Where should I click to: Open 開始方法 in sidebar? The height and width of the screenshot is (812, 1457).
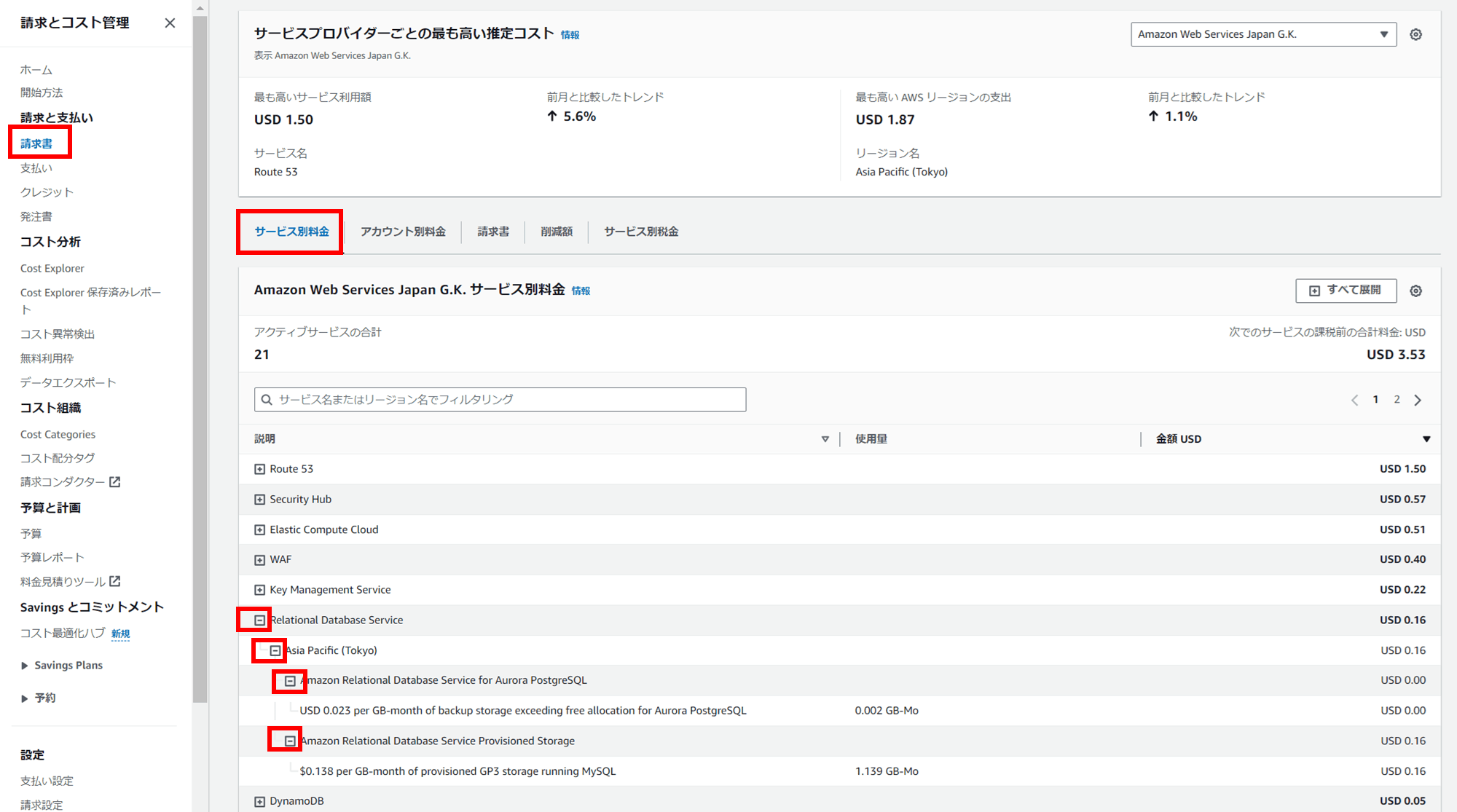[x=42, y=92]
